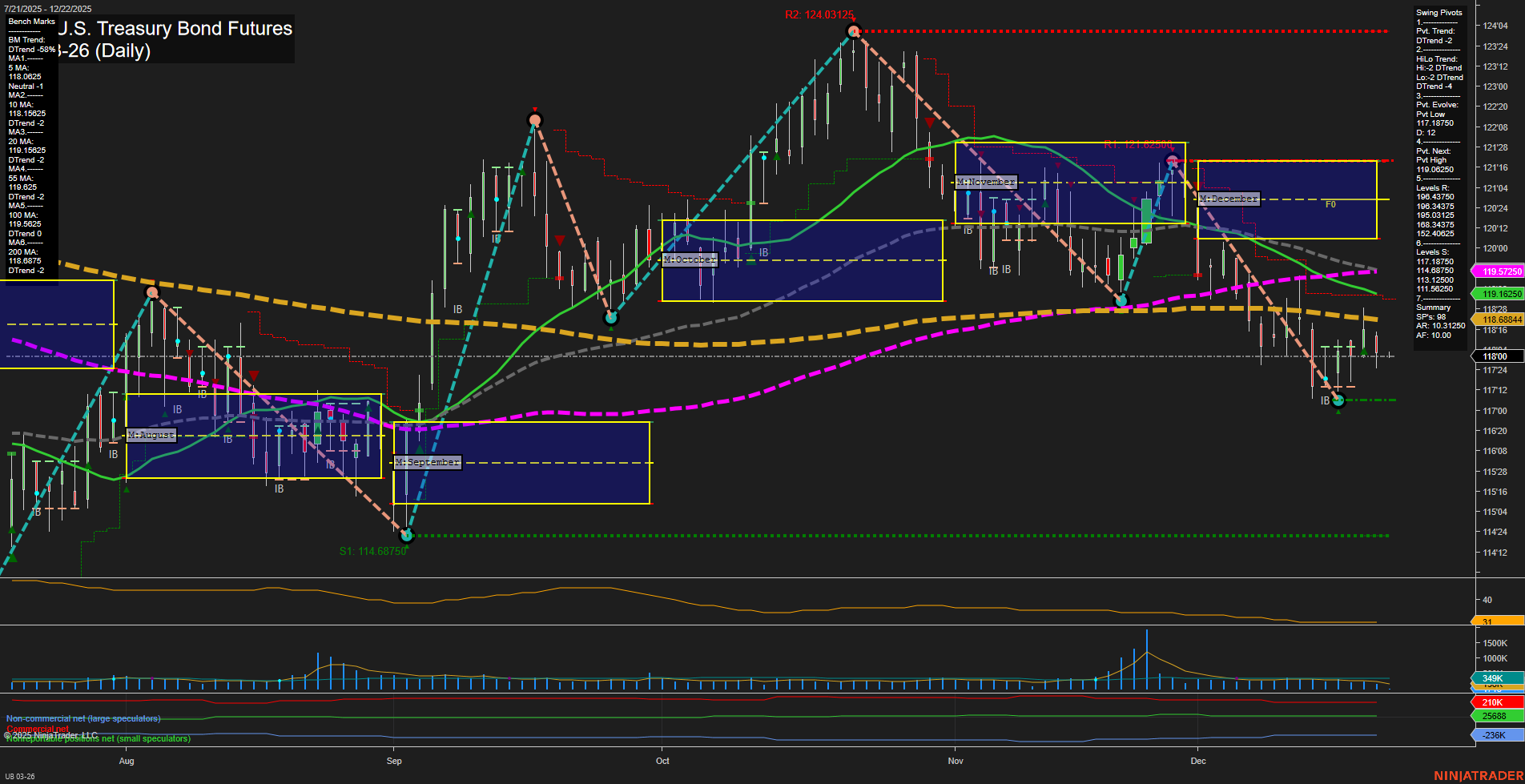This screenshot has height=784, width=1525.
Task: Click the S1: 114.68750 support label
Action: tap(374, 551)
